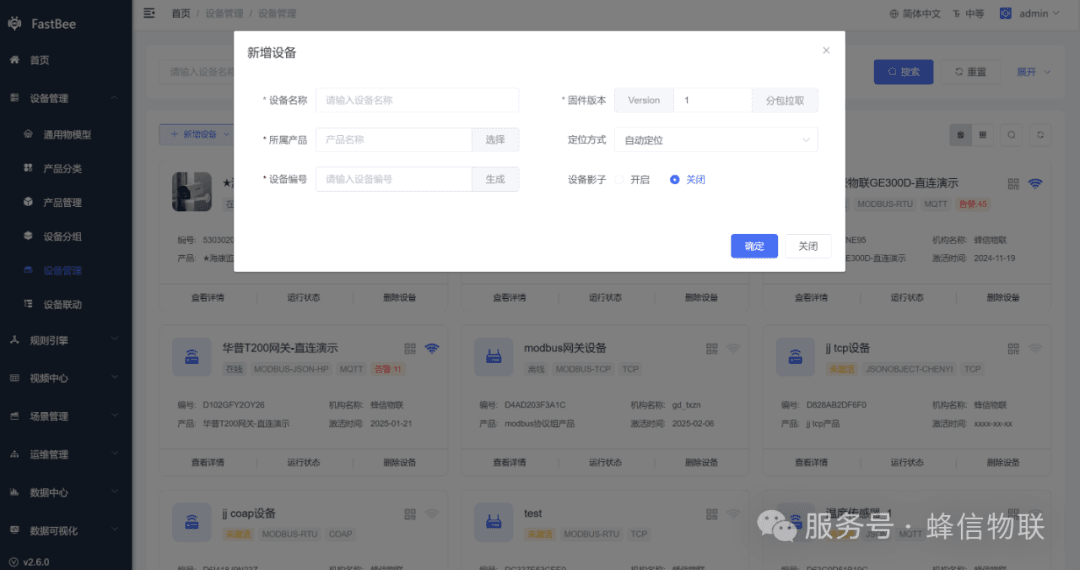1080x570 pixels.
Task: Open 产品管理 menu item
Action: [x=66, y=202]
